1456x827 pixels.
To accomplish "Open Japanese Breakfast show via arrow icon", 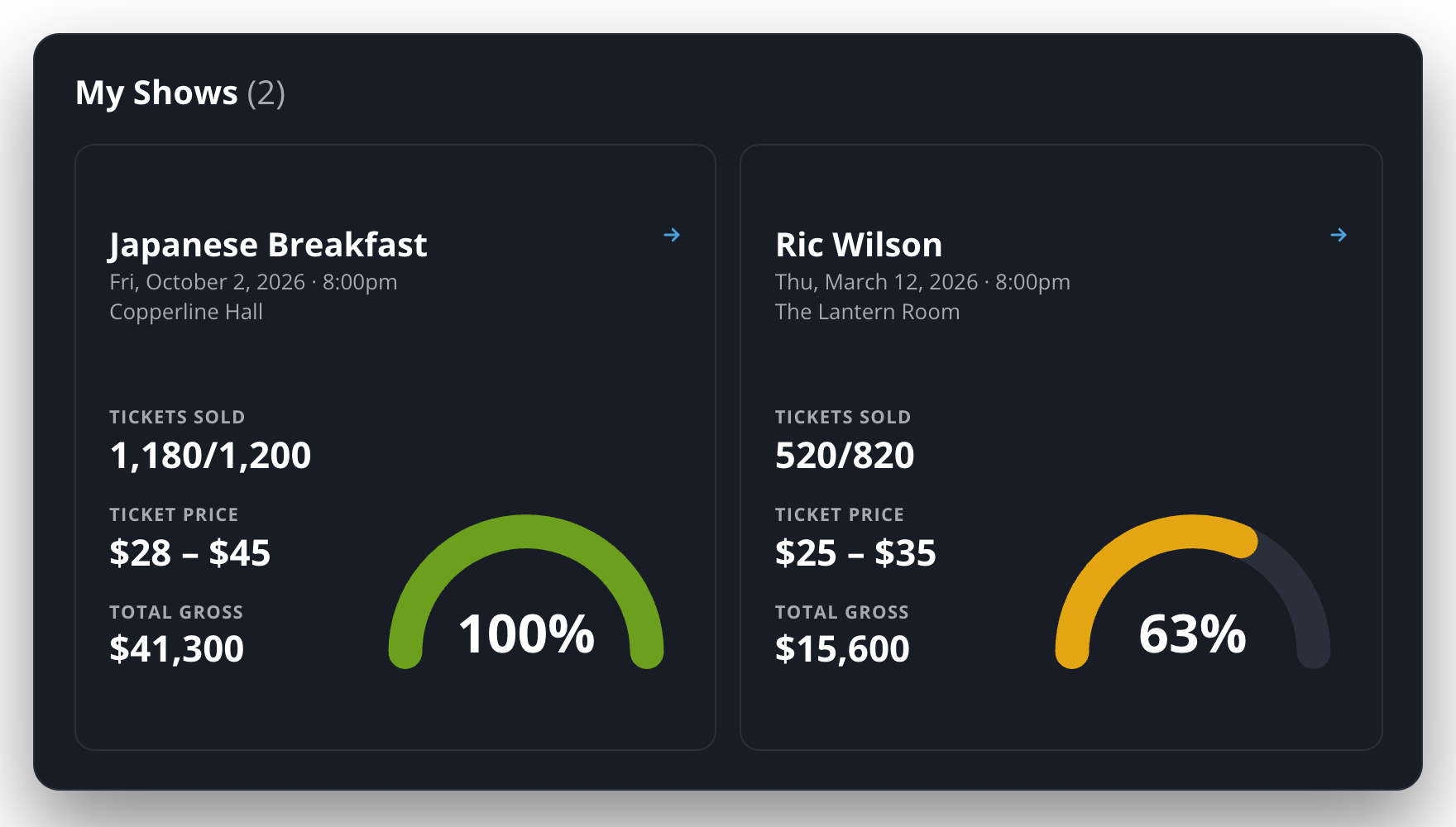I will (672, 235).
